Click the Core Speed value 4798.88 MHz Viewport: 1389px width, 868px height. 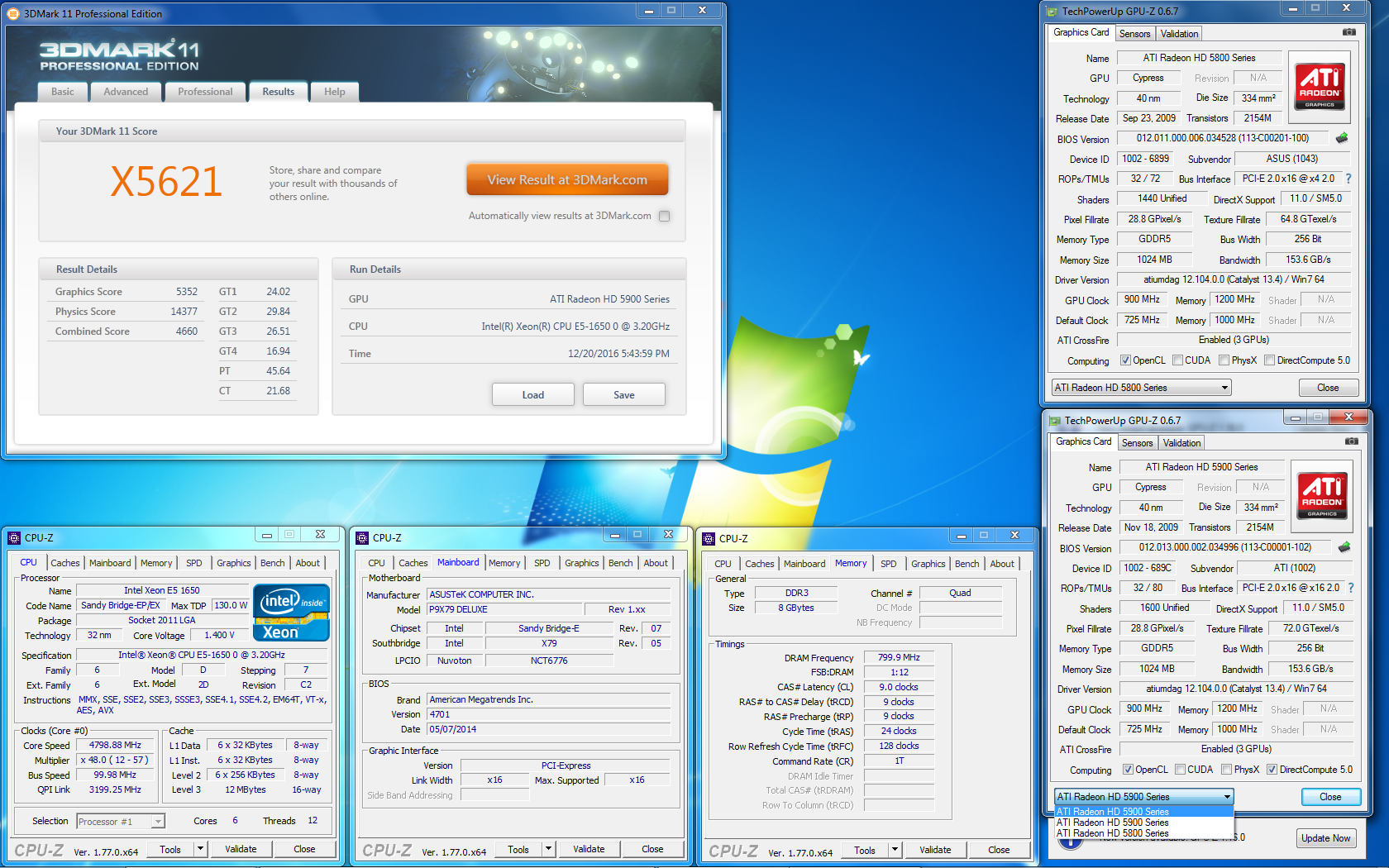pyautogui.click(x=115, y=745)
